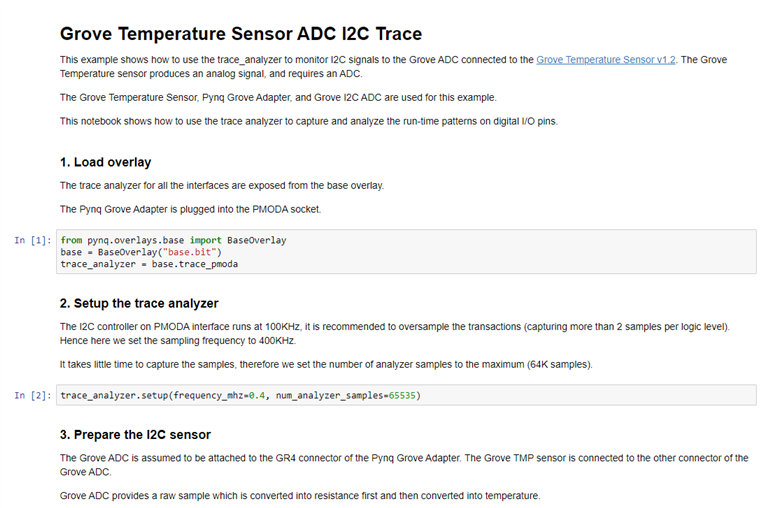765x508 pixels.
Task: Click the sentence about raw sample conversion
Action: pyautogui.click(x=300, y=496)
